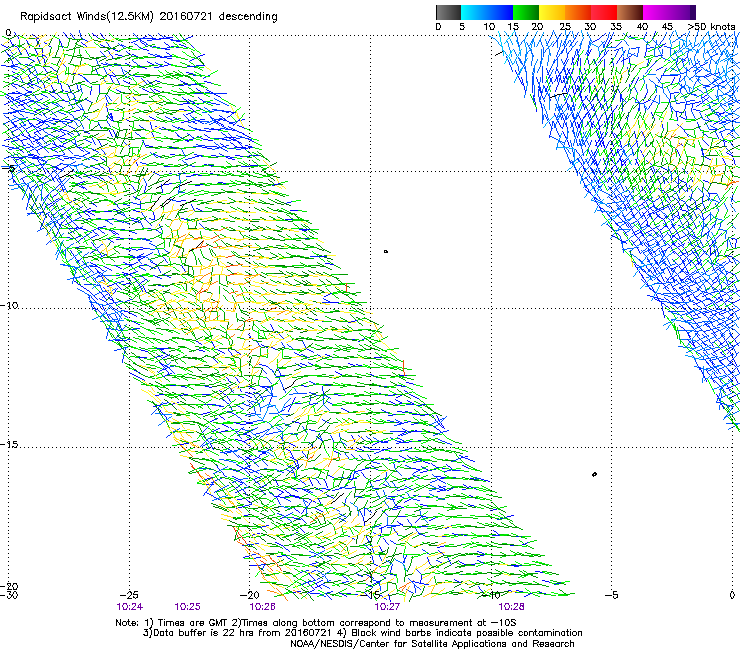Click the magenta 40-45 knots legend segment
Screen dimensions: 740x650
point(656,12)
